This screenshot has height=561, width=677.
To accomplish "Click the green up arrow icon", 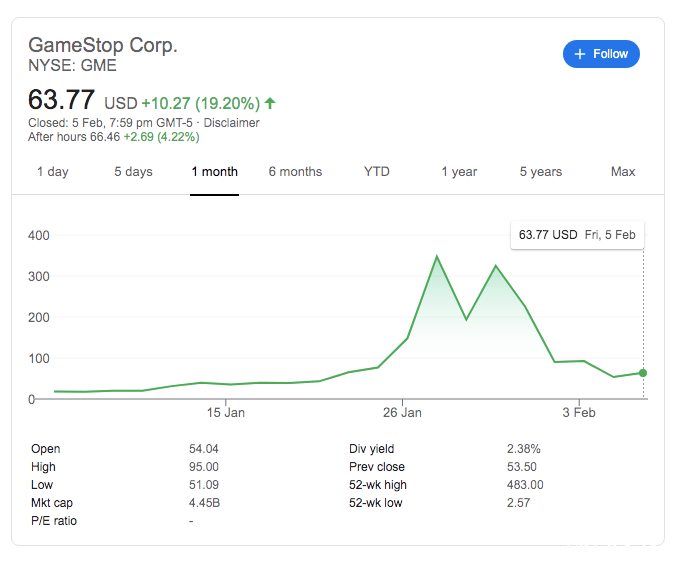I will pyautogui.click(x=270, y=103).
